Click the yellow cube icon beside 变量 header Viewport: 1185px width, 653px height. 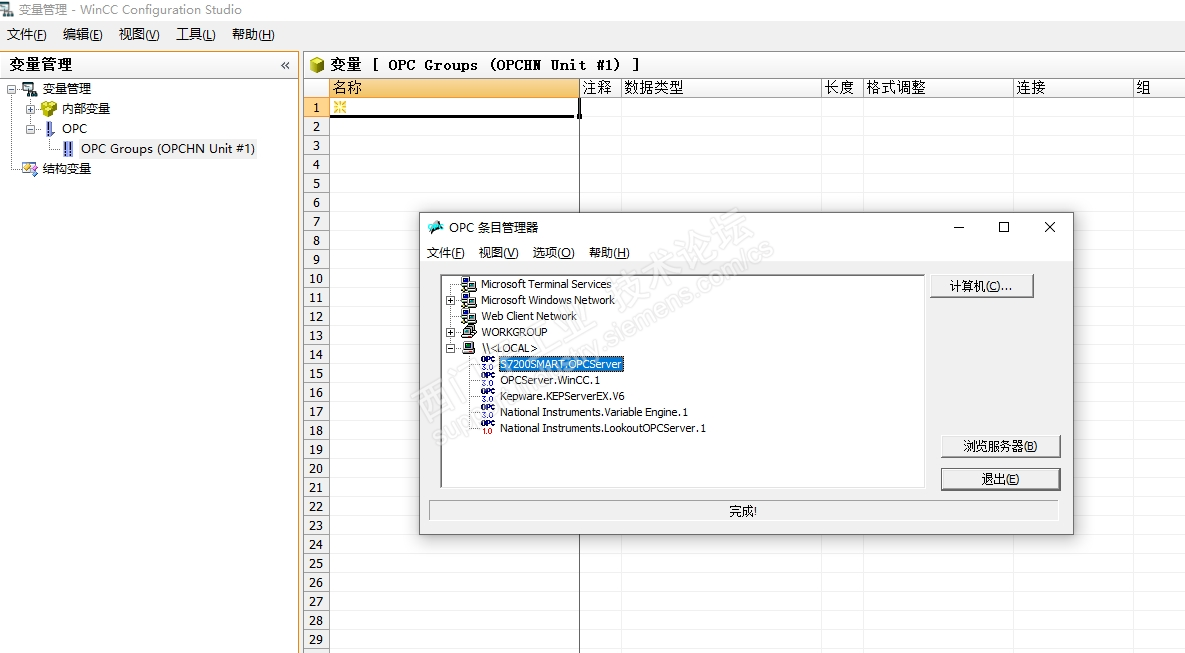(x=317, y=65)
